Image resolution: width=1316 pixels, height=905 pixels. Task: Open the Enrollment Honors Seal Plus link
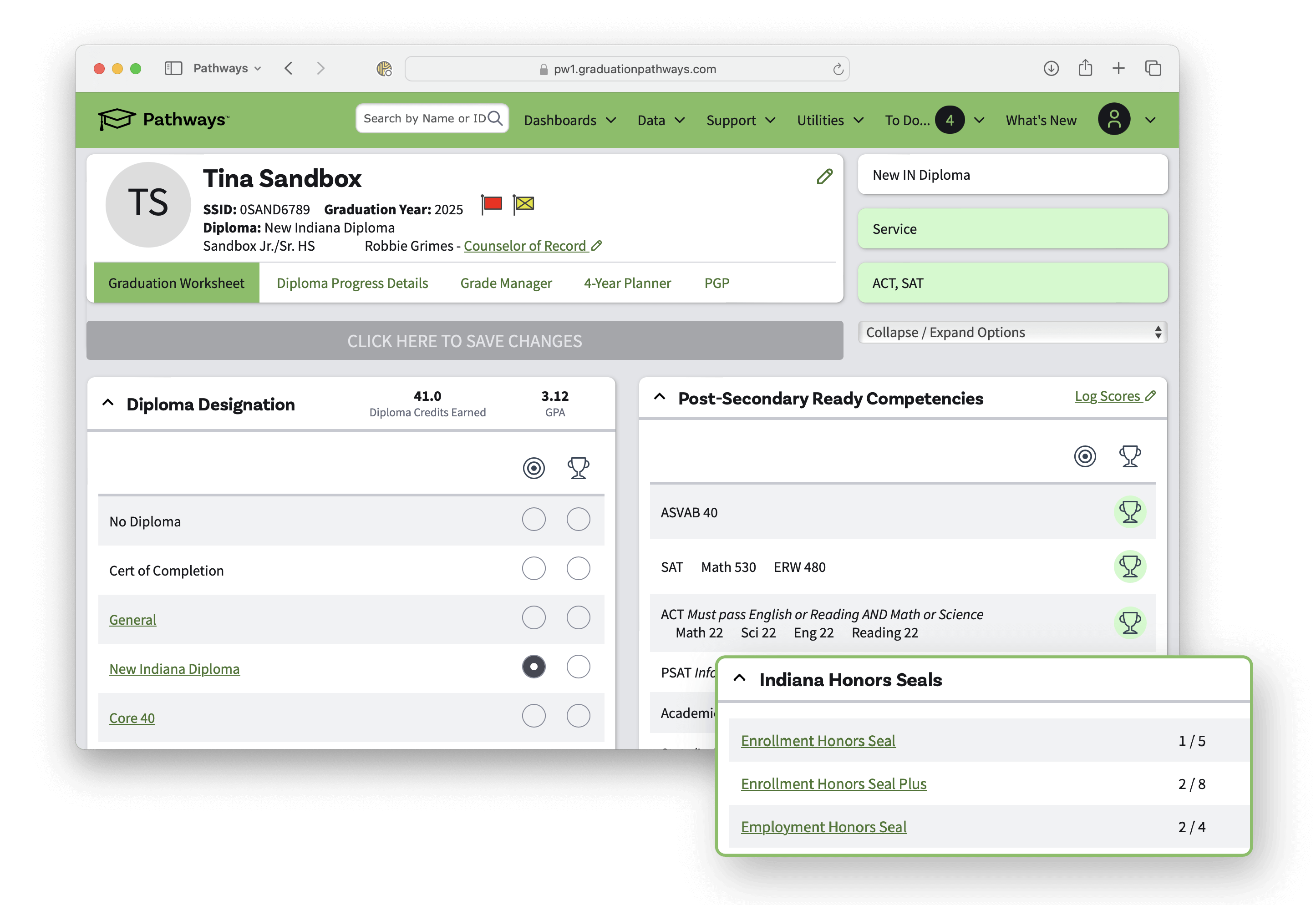(833, 784)
